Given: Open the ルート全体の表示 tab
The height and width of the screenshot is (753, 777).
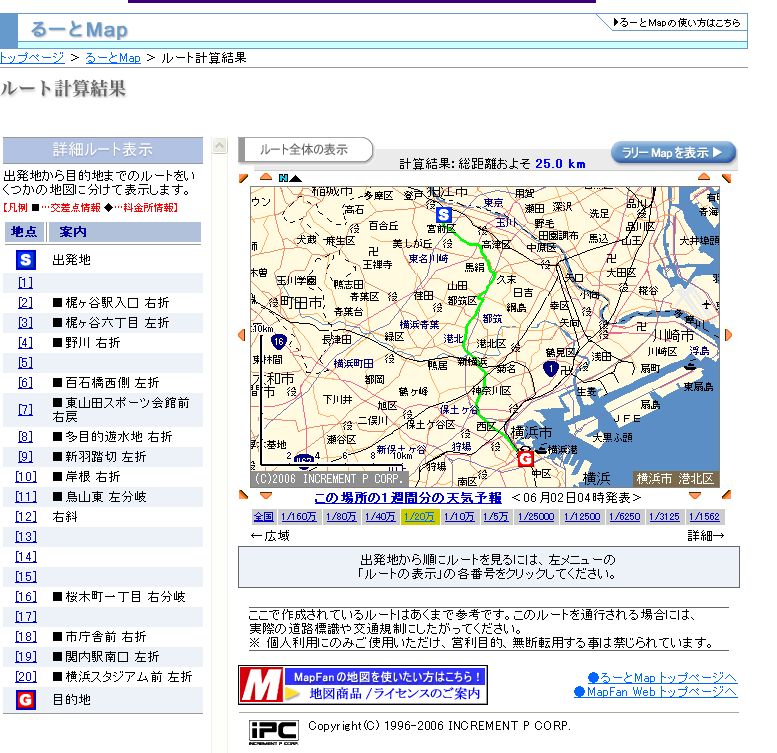Looking at the screenshot, I should point(304,150).
